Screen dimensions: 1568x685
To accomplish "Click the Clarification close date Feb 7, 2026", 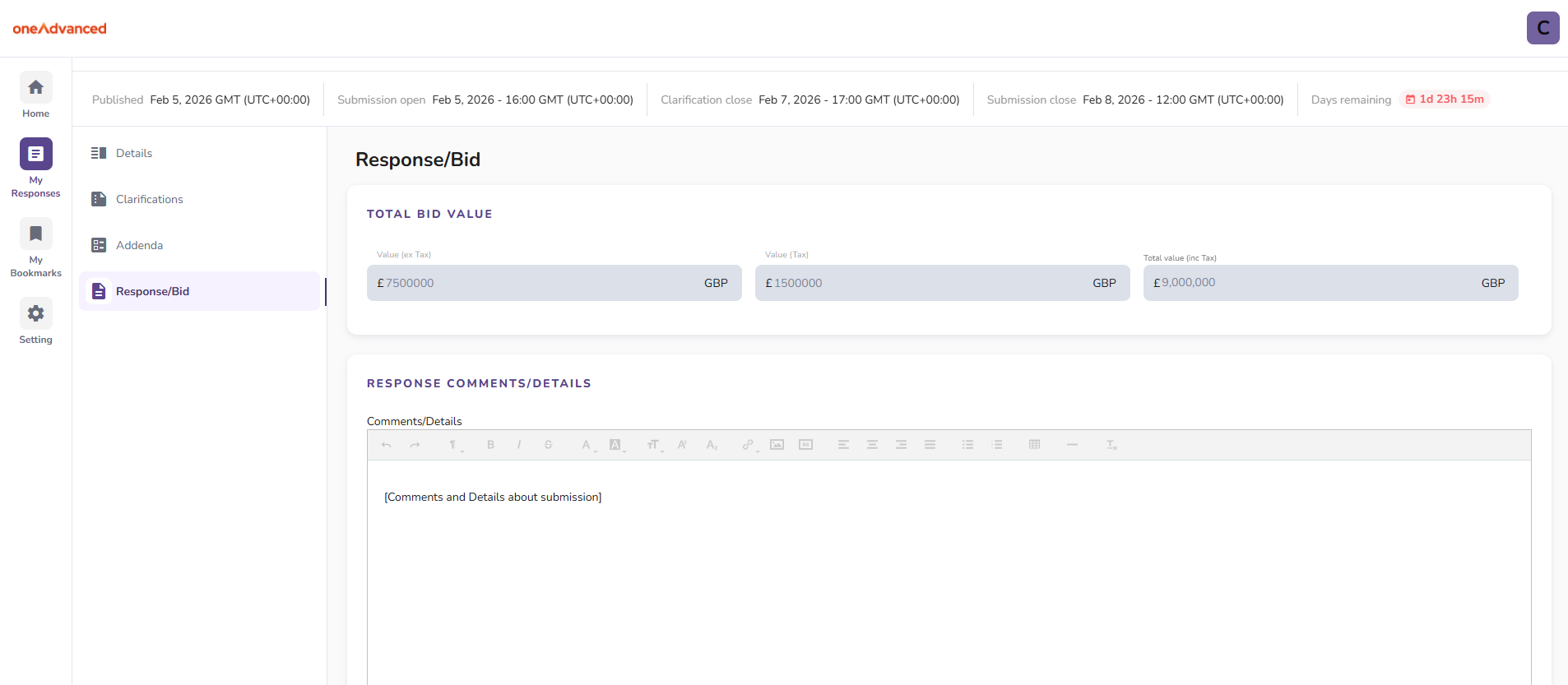I will pos(859,100).
